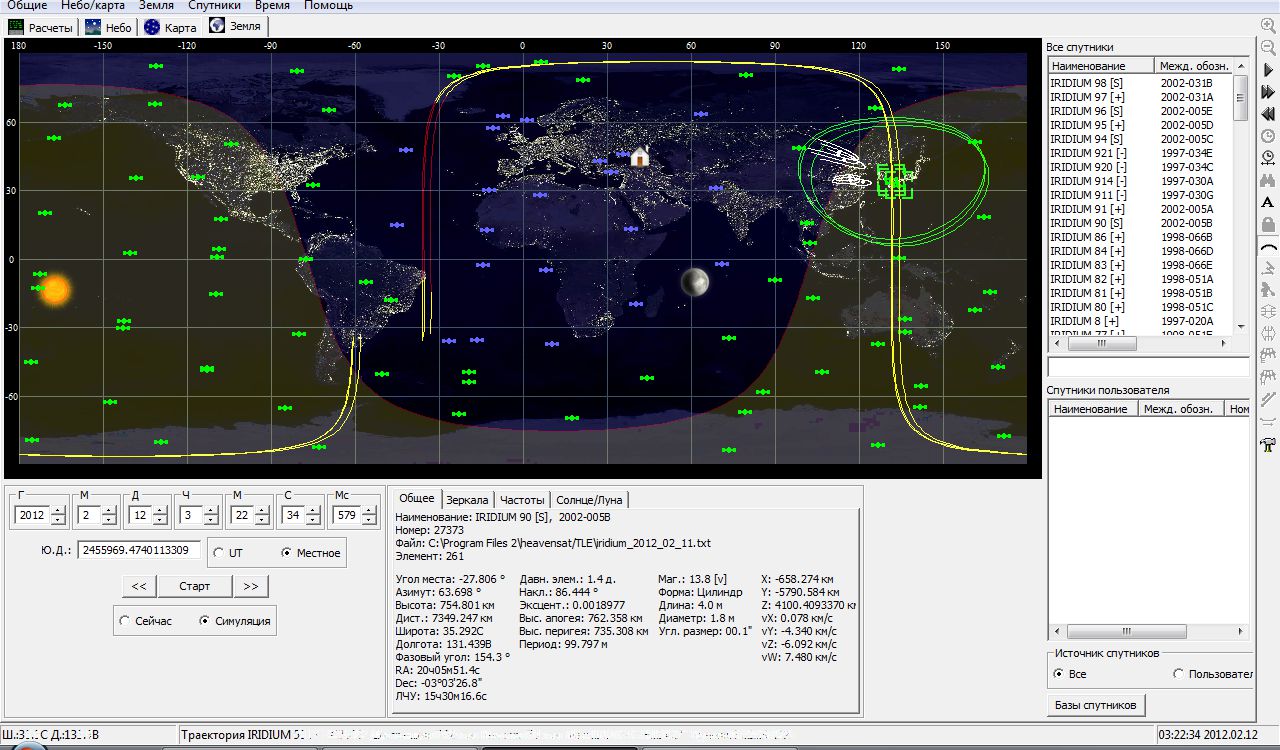
Task: Click the binoculars icon
Action: 1268,179
